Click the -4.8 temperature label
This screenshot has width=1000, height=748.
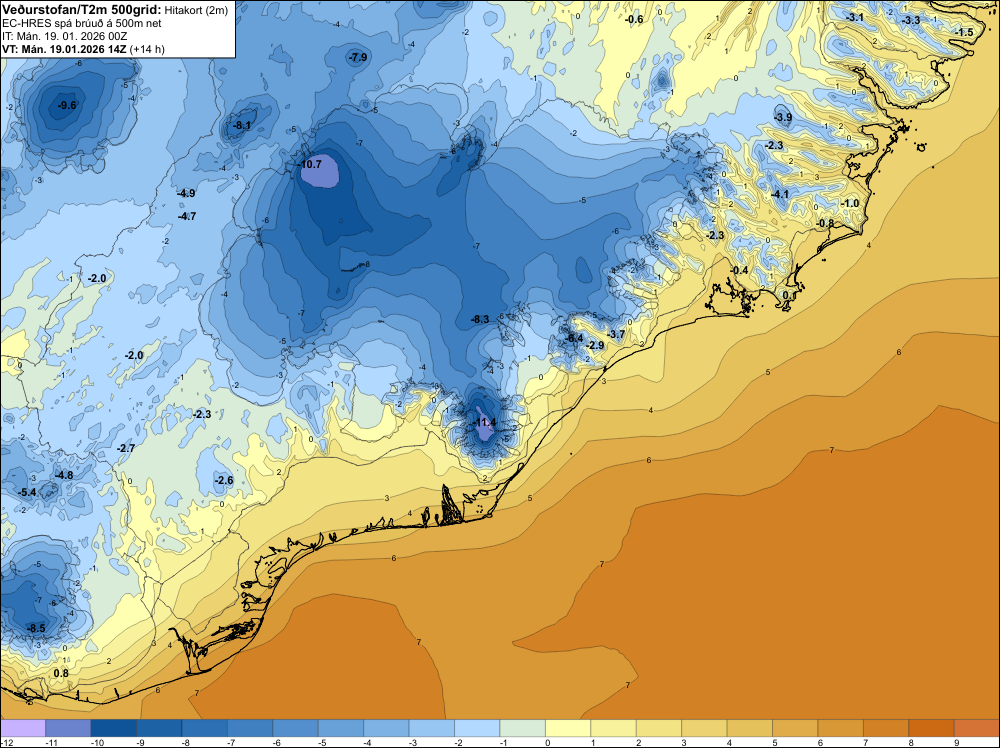click(64, 475)
